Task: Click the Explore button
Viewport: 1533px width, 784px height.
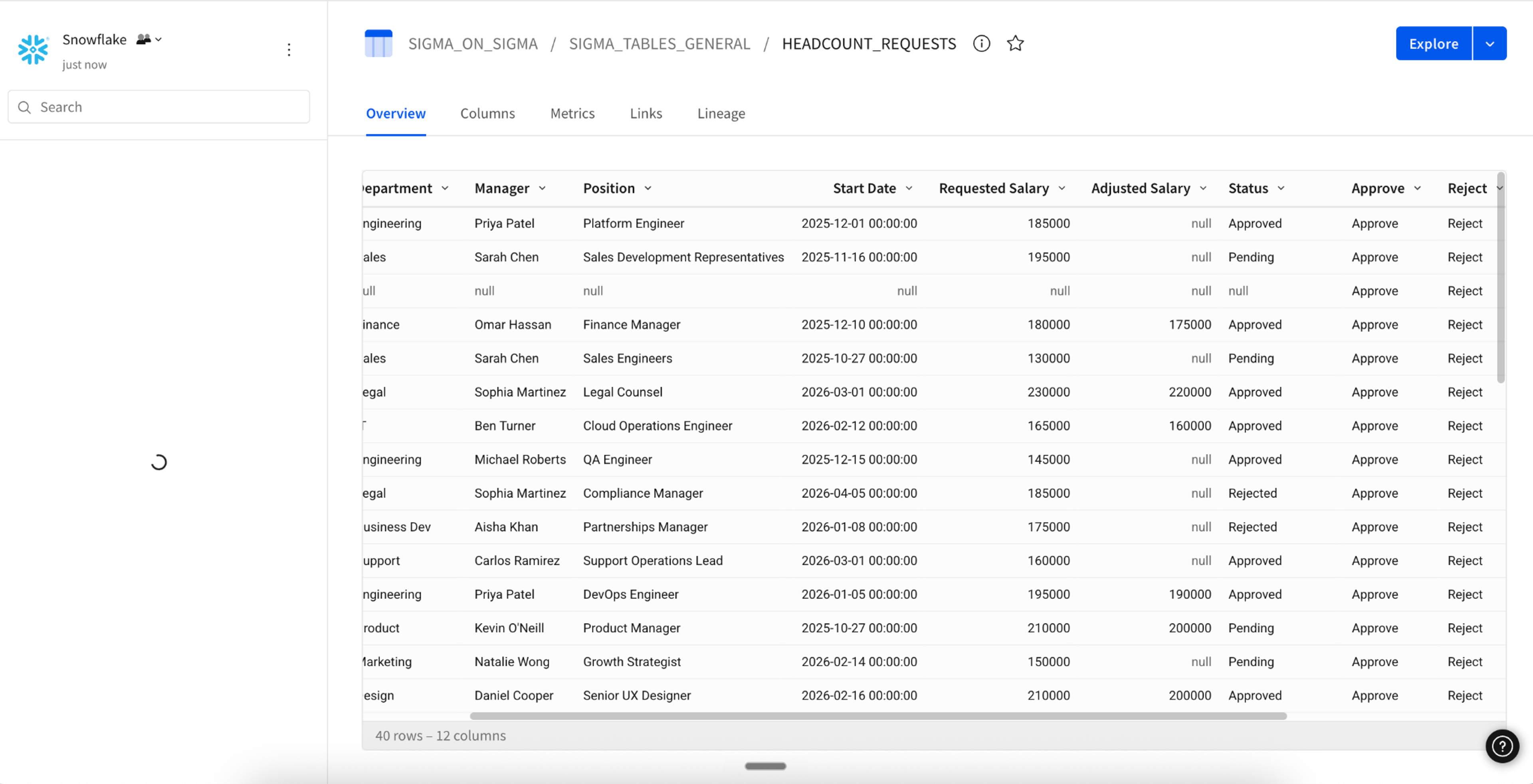Action: click(1434, 43)
